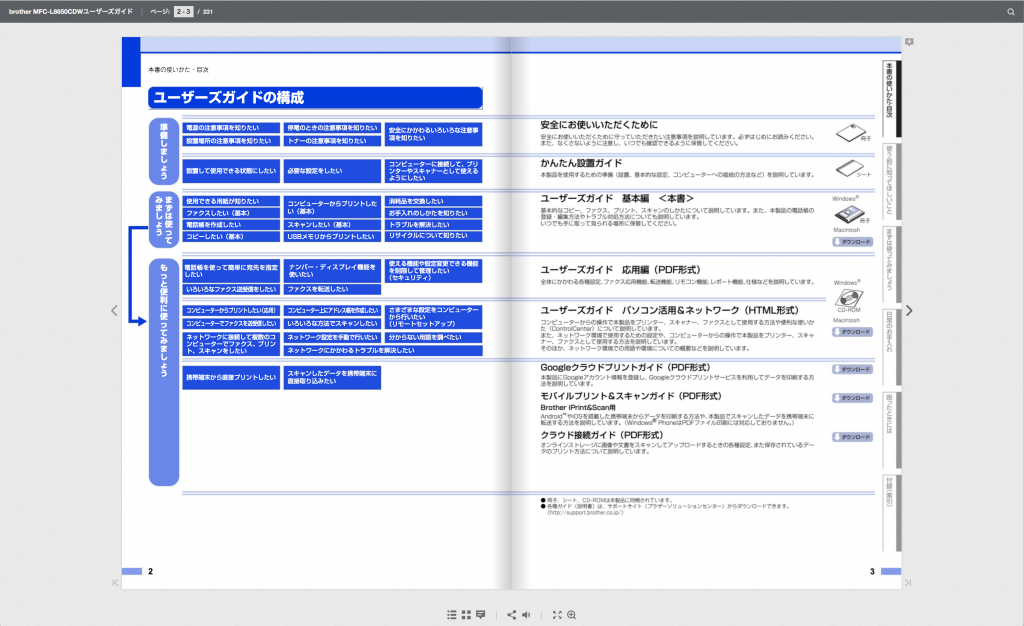Click the 消耗品を交換したい box
Image resolution: width=1024 pixels, height=626 pixels.
(x=434, y=202)
